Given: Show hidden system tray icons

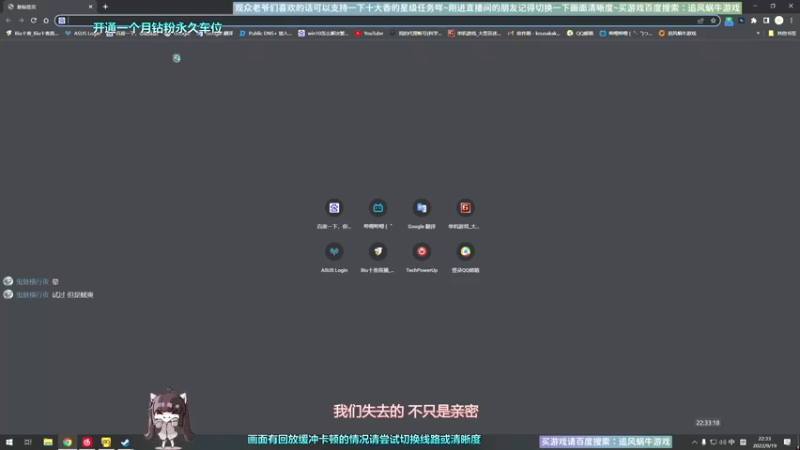Looking at the screenshot, I should click(694, 442).
